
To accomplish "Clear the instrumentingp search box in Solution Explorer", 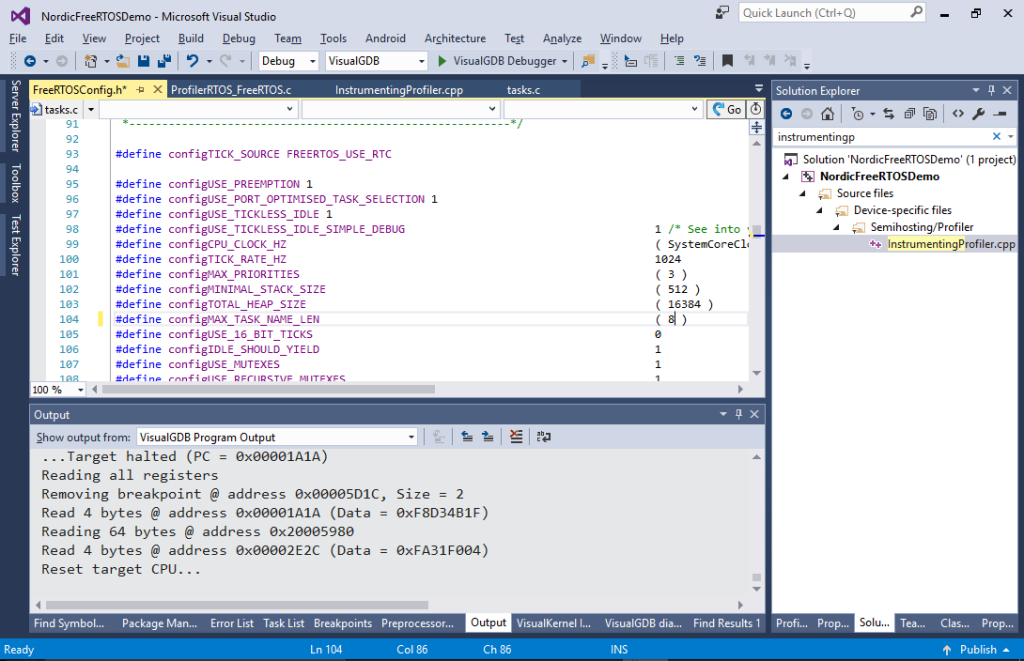I will [x=996, y=136].
